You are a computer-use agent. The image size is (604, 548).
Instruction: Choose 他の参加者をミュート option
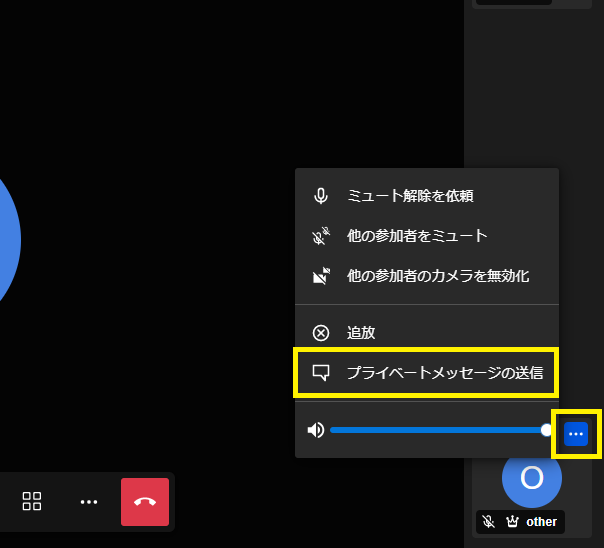click(x=427, y=236)
